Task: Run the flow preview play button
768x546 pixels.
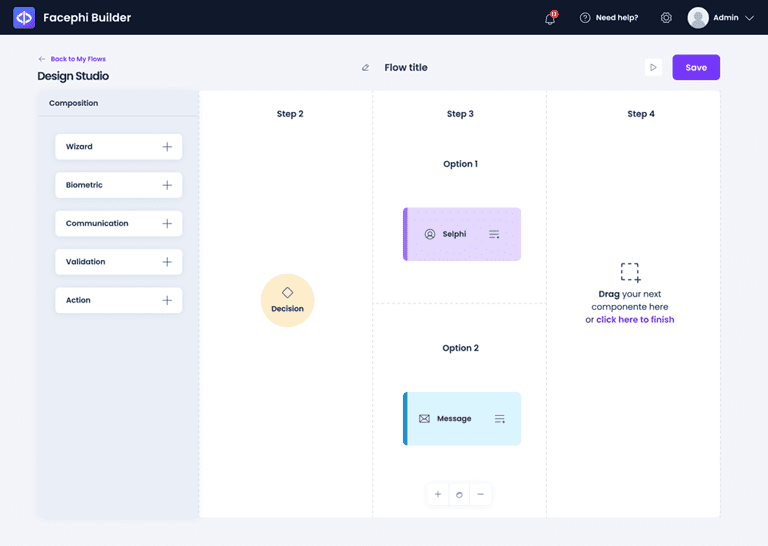Action: pyautogui.click(x=653, y=68)
